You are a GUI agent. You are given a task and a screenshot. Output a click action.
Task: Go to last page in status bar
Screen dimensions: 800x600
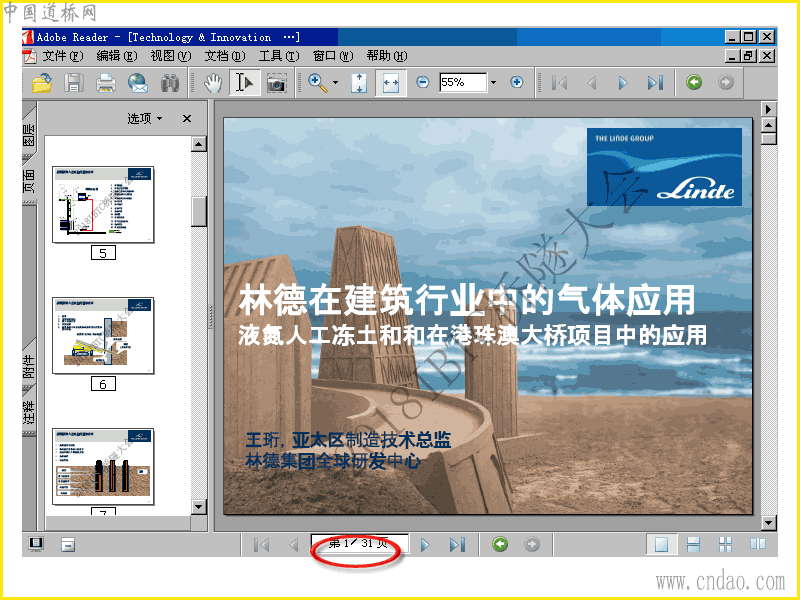(x=457, y=545)
